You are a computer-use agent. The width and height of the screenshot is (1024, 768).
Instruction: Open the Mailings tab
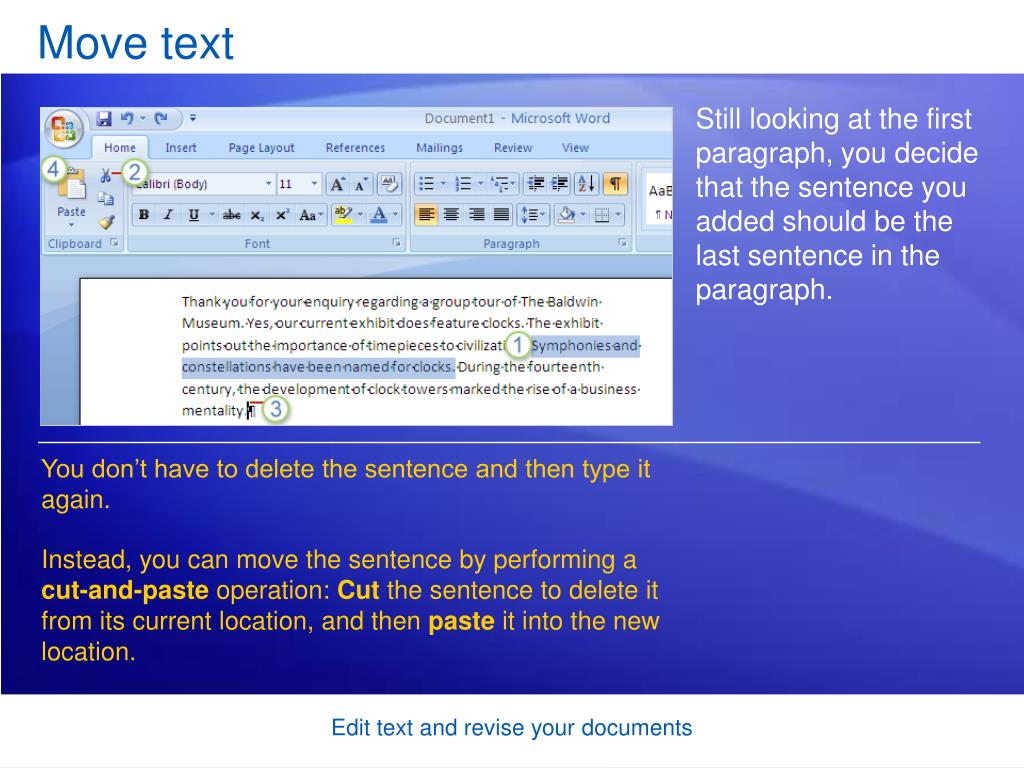coord(439,148)
